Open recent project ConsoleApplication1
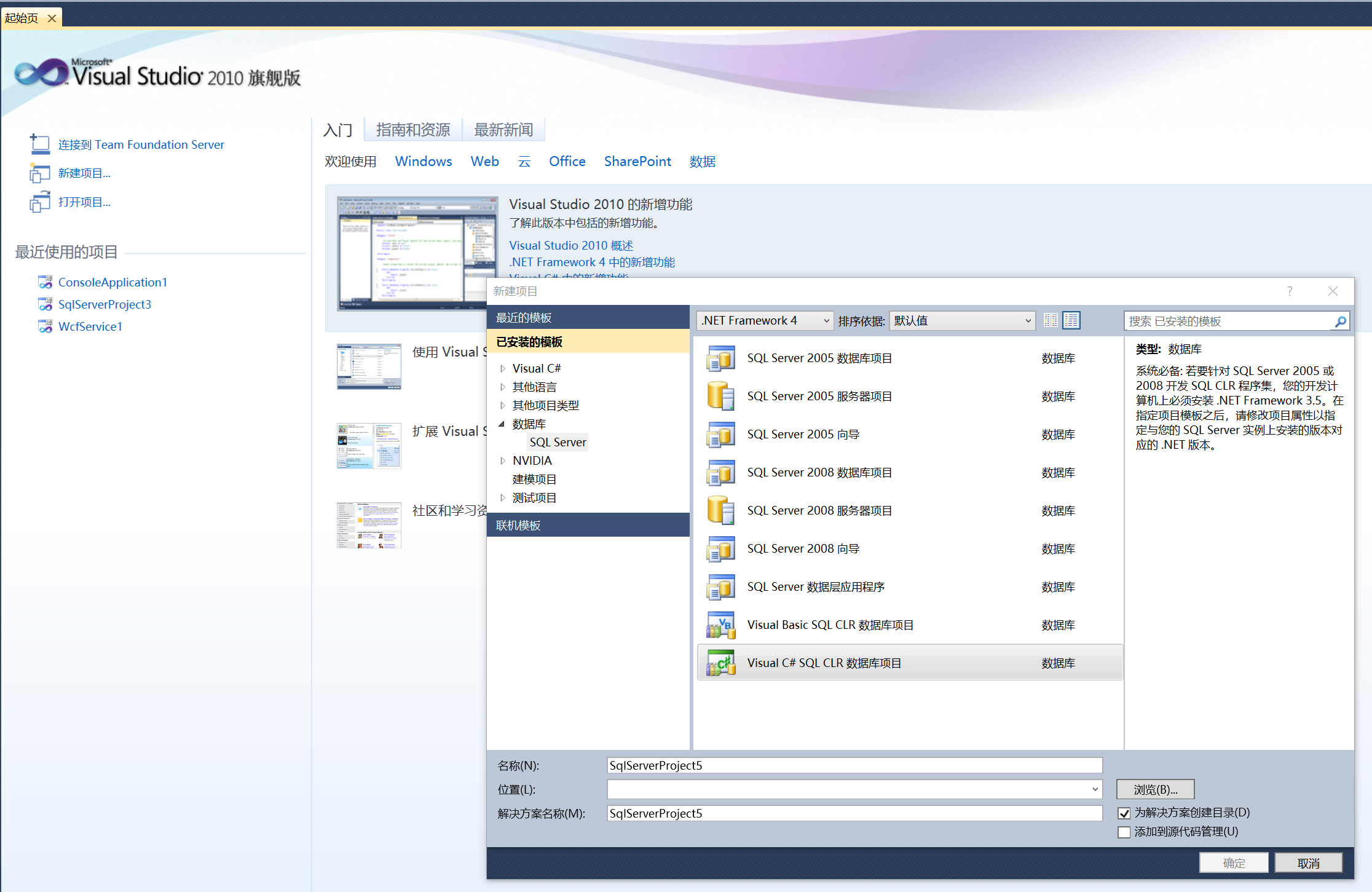The image size is (1372, 892). click(112, 282)
